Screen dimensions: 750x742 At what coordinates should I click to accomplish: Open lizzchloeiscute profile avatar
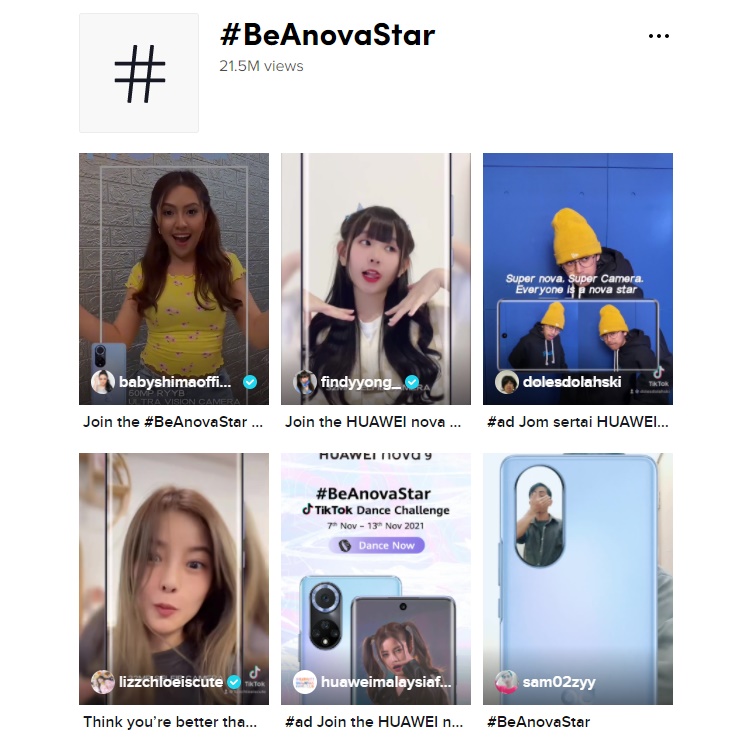[103, 682]
